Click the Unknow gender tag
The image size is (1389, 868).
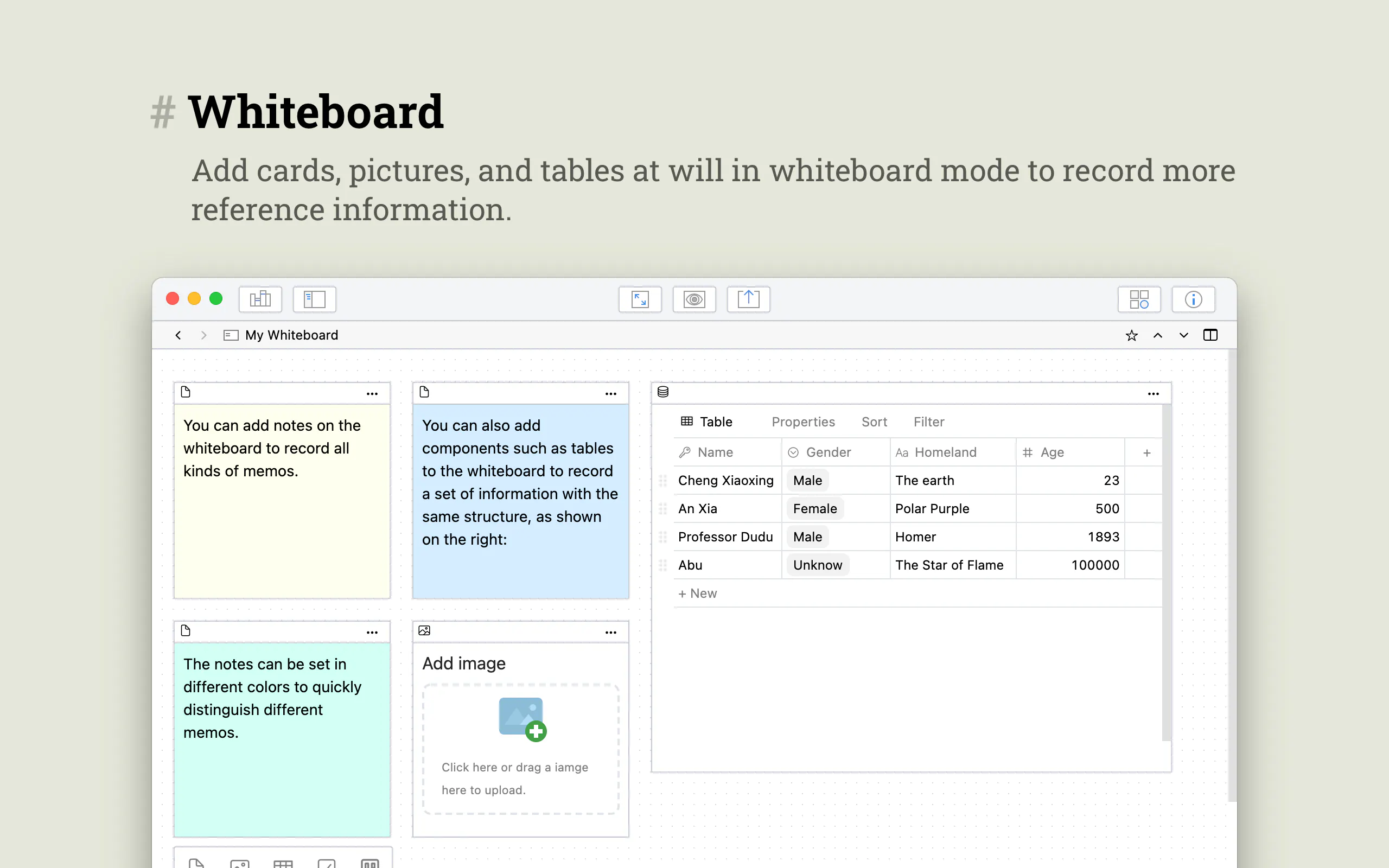click(x=817, y=565)
